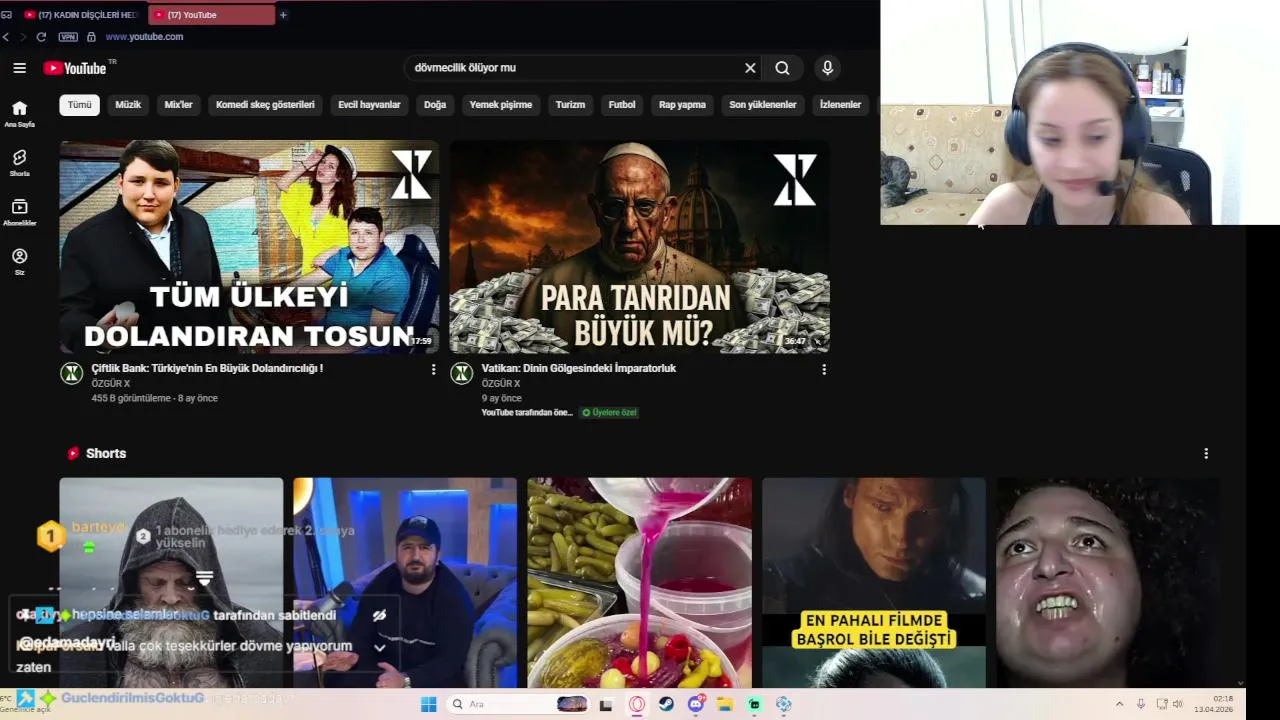Expand the pinned chat message chevron
The image size is (1280, 720).
tap(379, 648)
